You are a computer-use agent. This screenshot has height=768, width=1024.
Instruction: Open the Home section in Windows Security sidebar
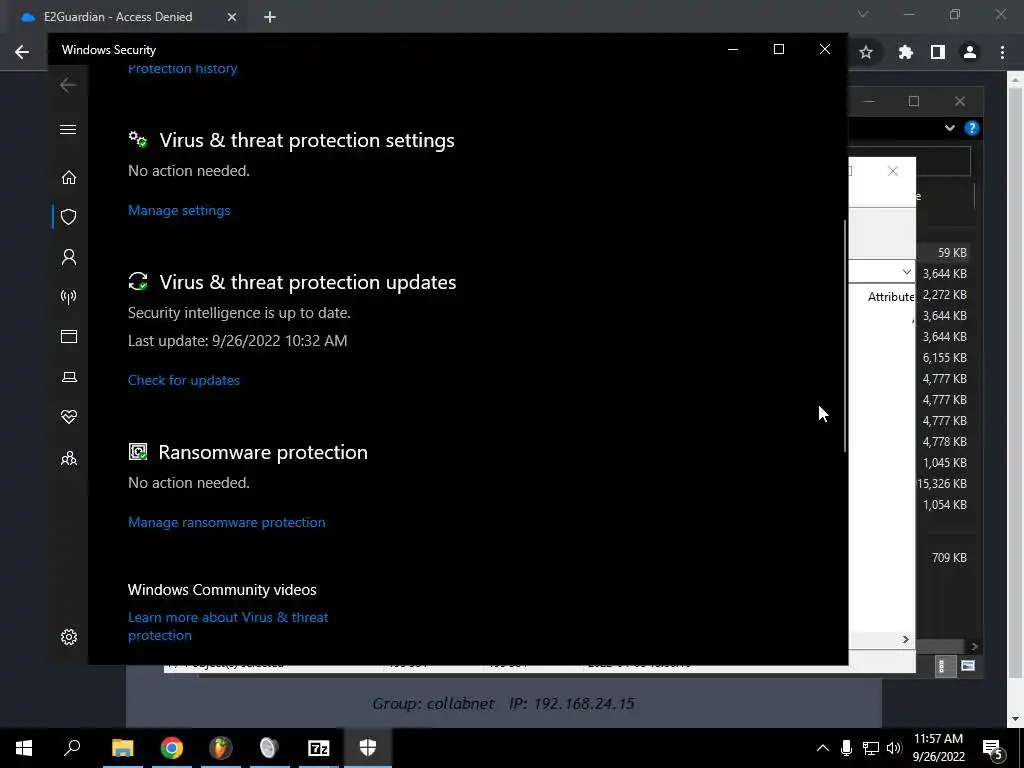point(69,178)
